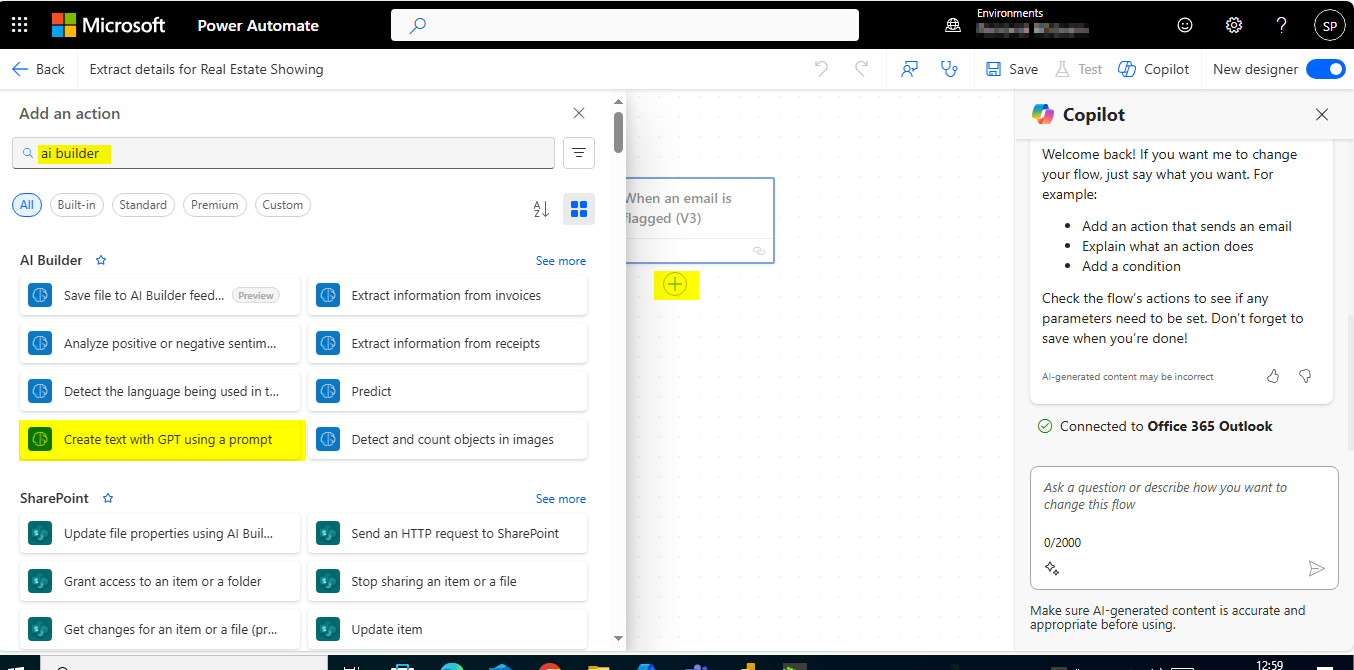
Task: Choose Get changes for an item or file
Action: point(160,629)
